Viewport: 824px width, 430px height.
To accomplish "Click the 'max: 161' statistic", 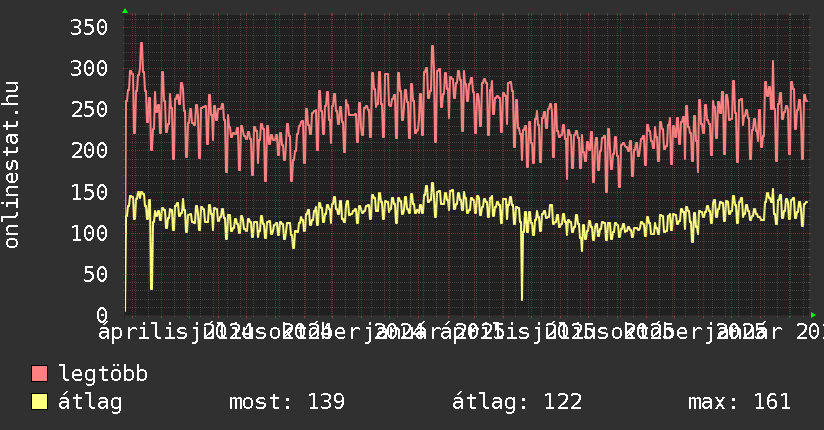I will click(x=739, y=402).
